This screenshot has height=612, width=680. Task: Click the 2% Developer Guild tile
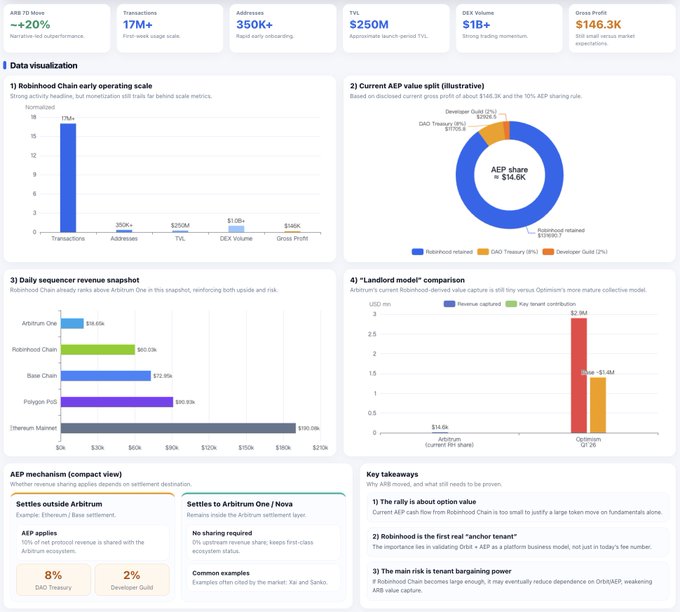click(132, 579)
